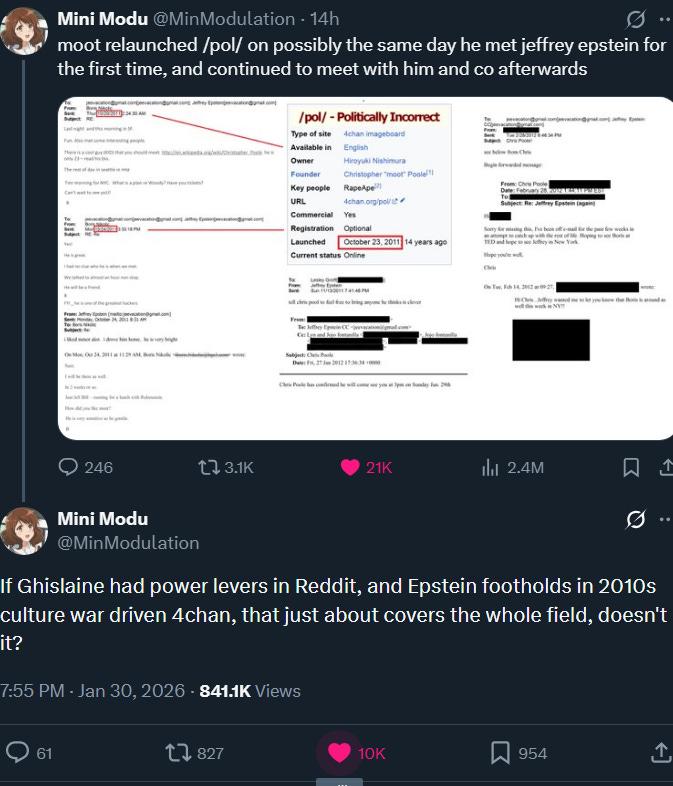View analytics showing 2.4M views
Screen dimensions: 673x786
pos(491,467)
